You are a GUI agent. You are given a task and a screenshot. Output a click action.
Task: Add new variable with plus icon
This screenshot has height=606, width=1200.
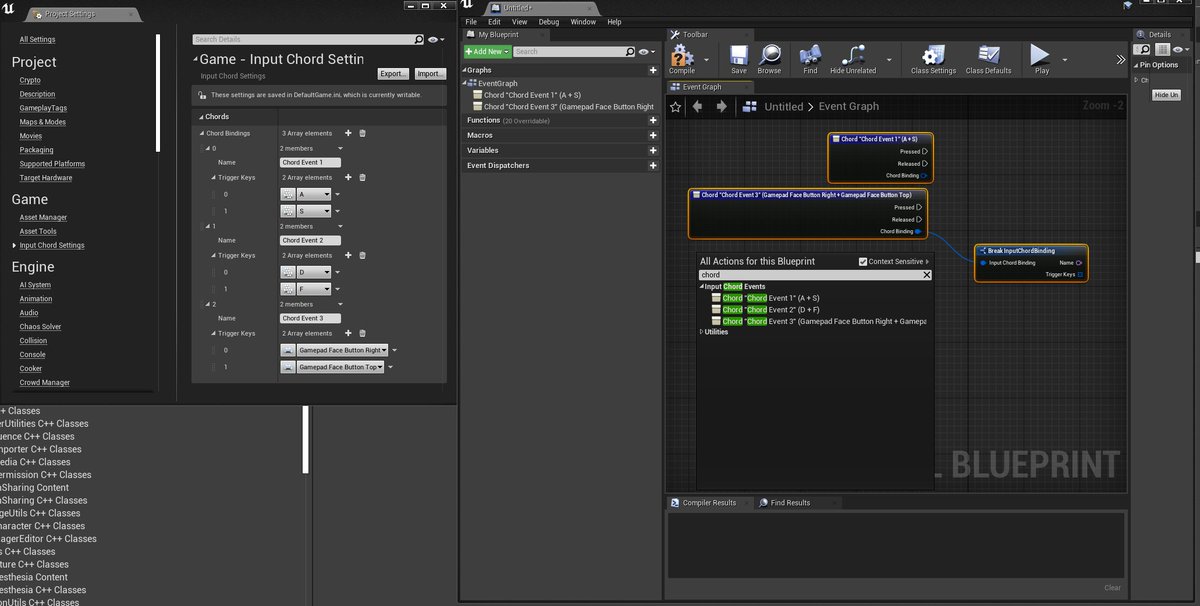pyautogui.click(x=653, y=150)
